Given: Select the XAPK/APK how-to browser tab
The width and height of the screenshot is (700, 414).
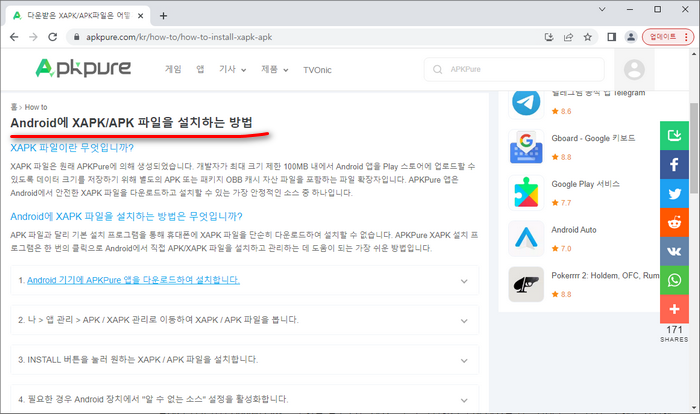Looking at the screenshot, I should click(78, 16).
